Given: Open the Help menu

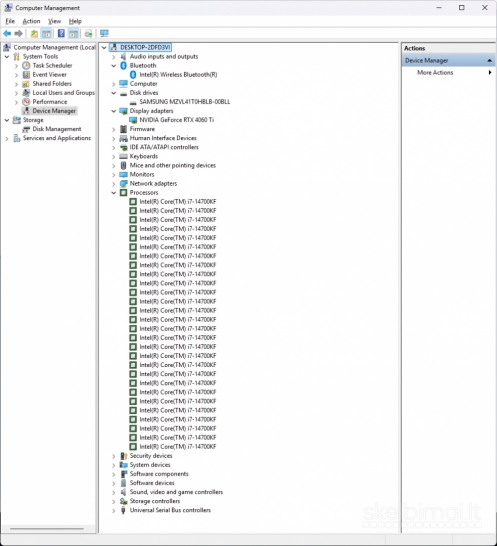Looking at the screenshot, I should pos(75,21).
